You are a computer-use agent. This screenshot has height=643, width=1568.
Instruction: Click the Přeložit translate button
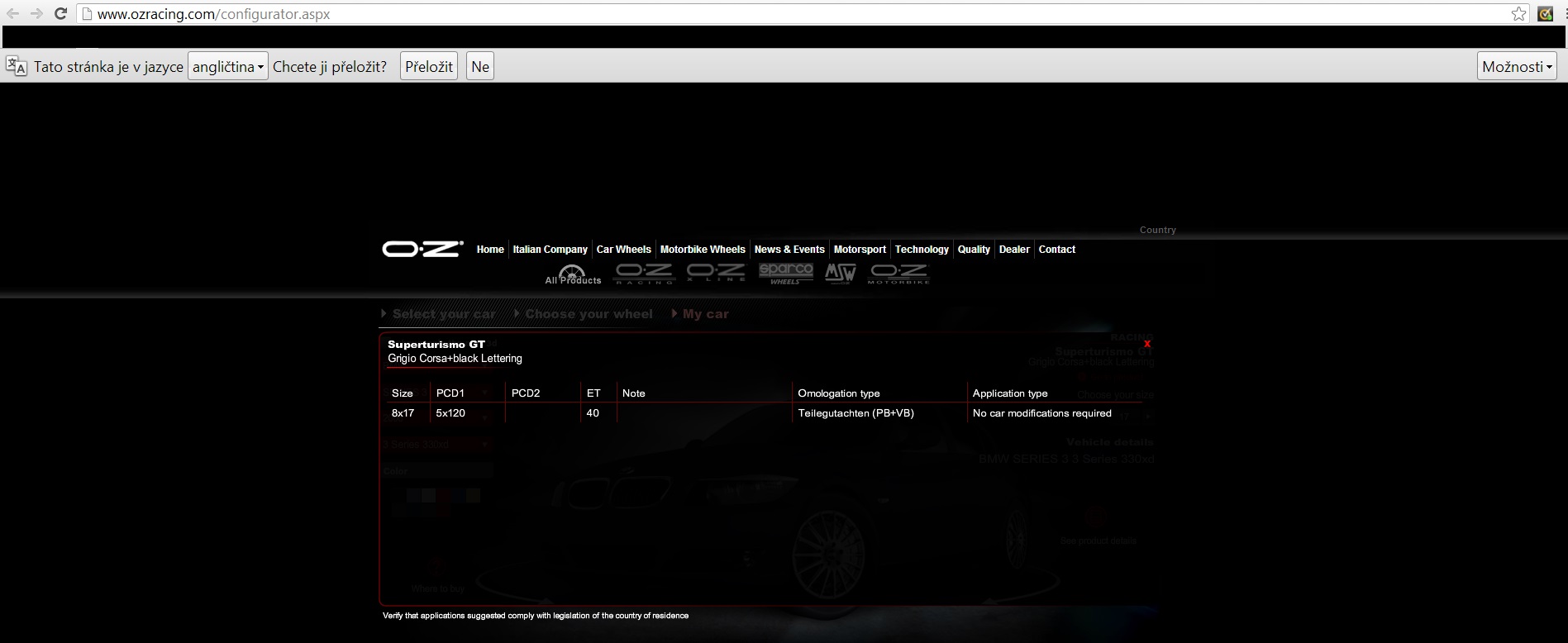point(429,67)
